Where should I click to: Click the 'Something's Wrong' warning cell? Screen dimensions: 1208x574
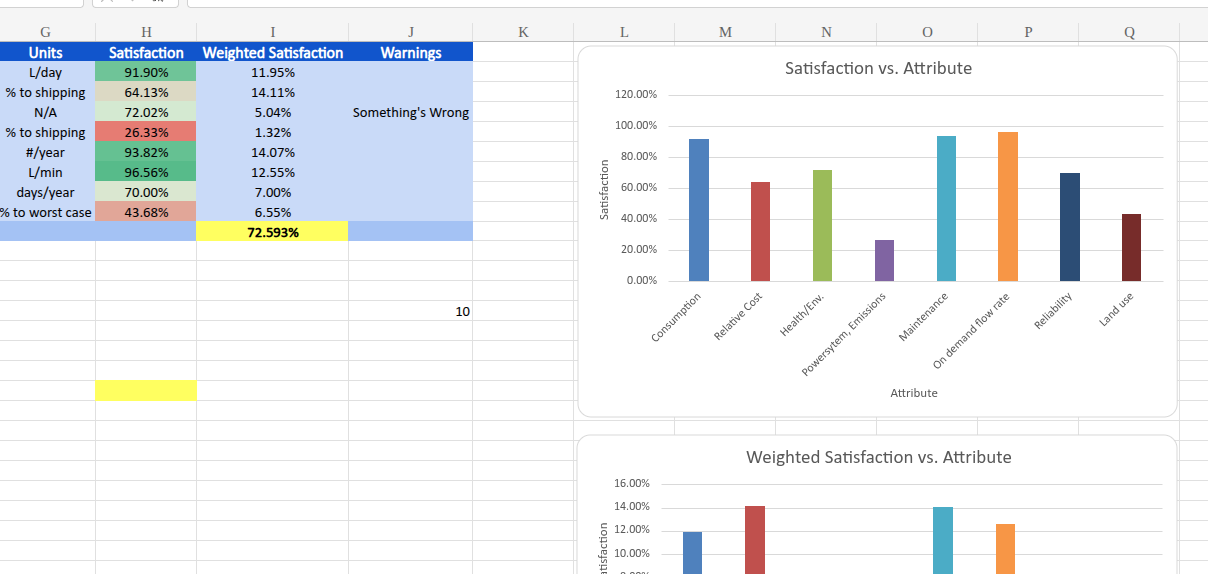[x=410, y=113]
